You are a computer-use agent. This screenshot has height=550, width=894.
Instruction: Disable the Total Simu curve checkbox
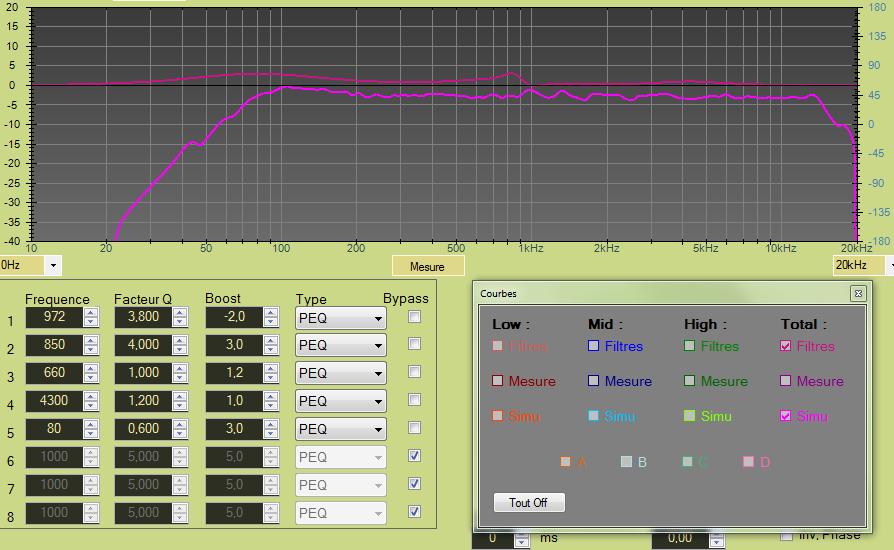pos(785,416)
